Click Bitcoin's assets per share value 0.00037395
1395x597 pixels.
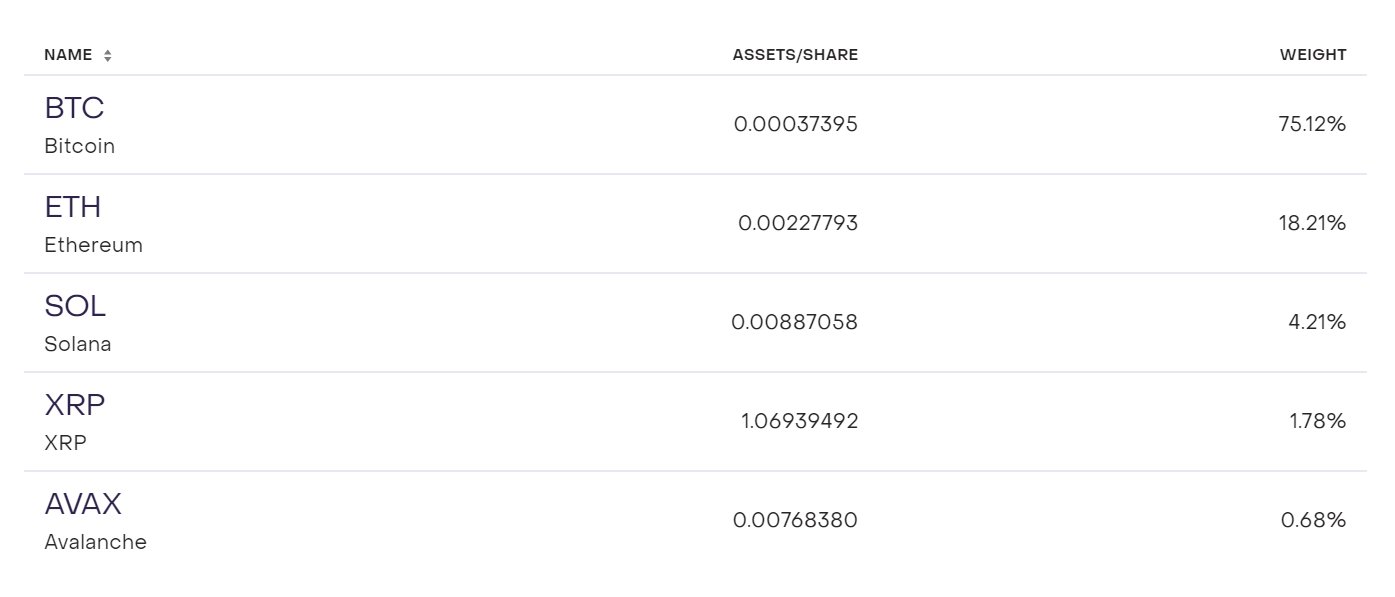click(795, 125)
